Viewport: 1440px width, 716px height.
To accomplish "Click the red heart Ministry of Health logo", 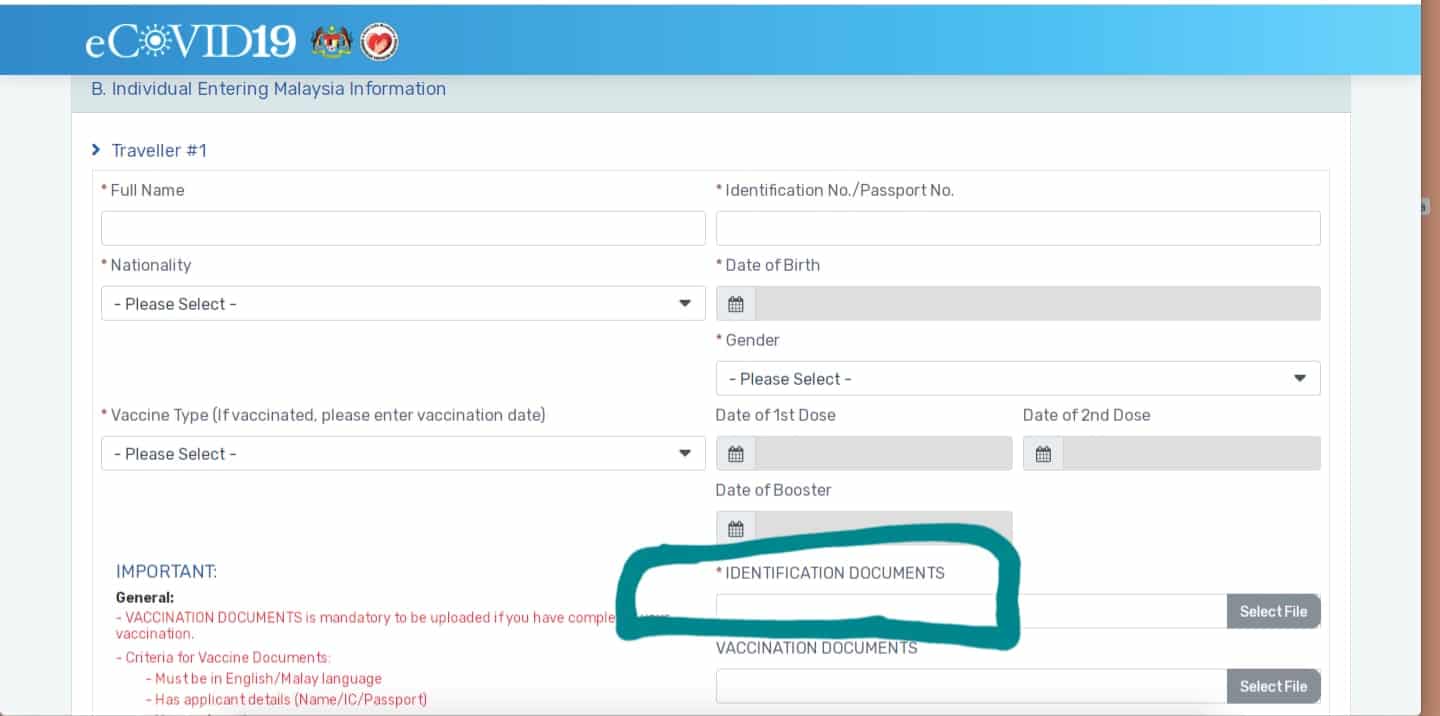I will pyautogui.click(x=379, y=42).
